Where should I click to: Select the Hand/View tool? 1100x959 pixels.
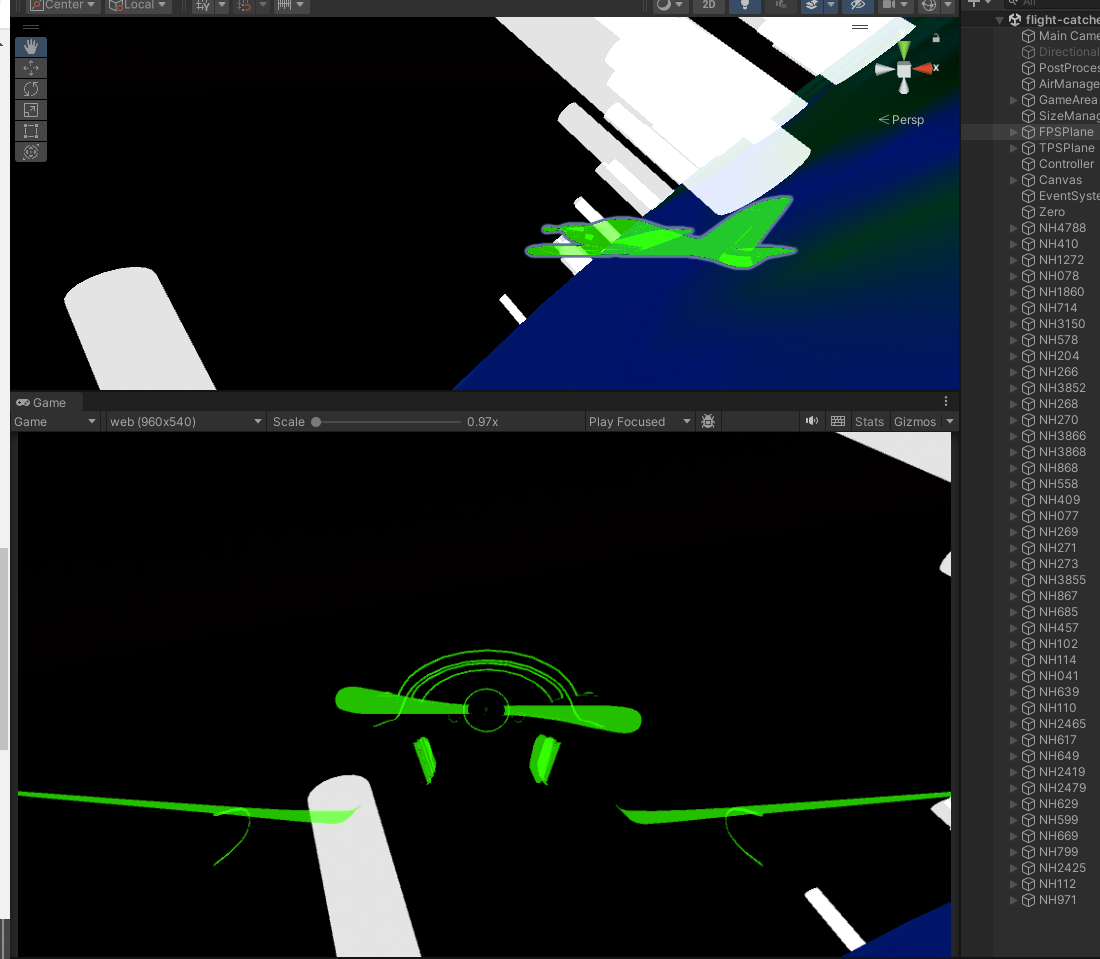30,46
